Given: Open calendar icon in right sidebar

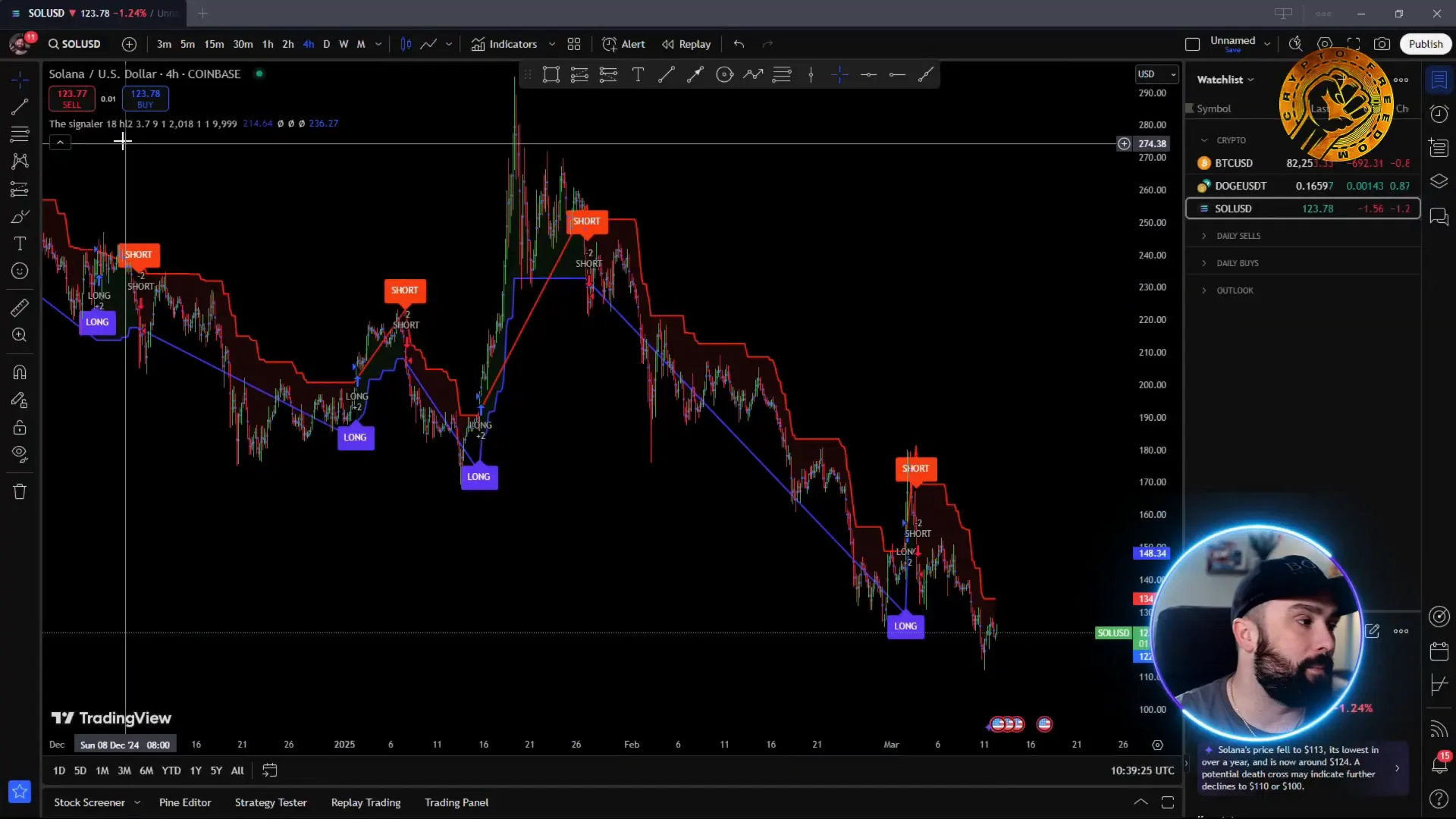Looking at the screenshot, I should click(x=1439, y=651).
